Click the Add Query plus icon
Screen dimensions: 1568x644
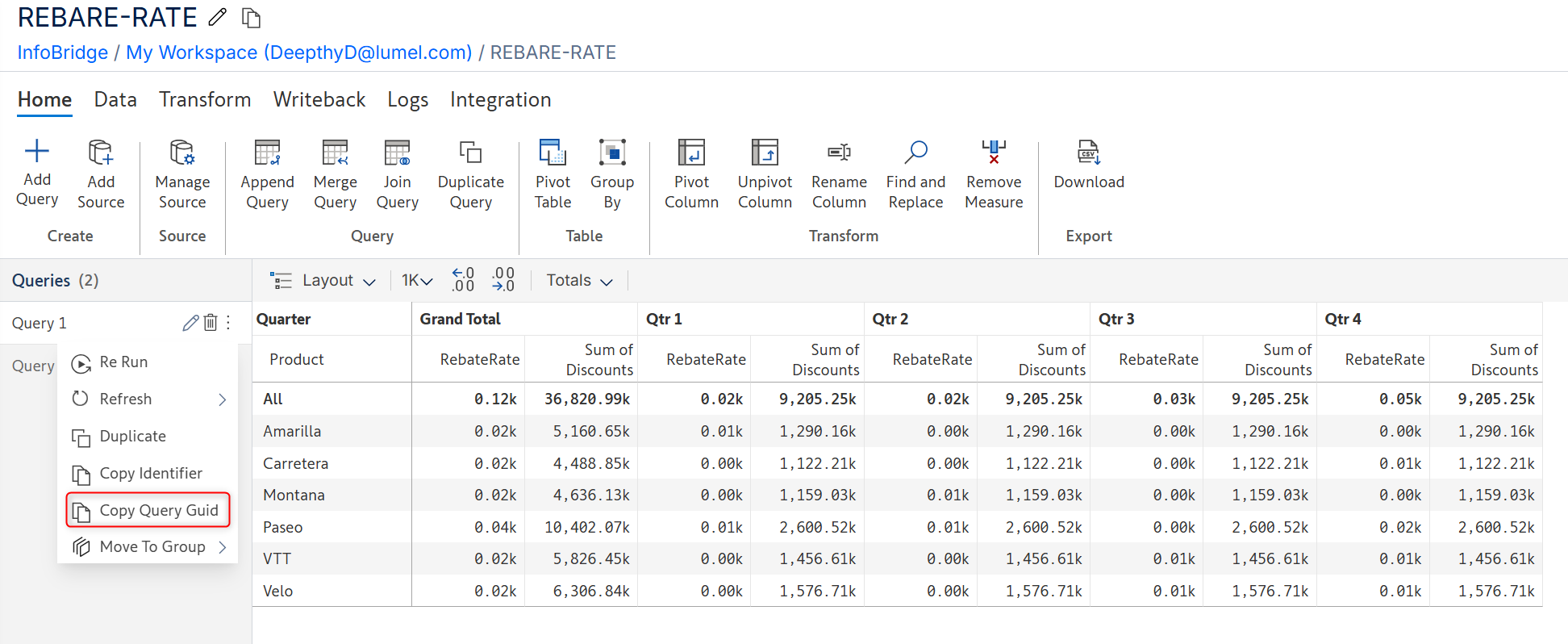pyautogui.click(x=37, y=152)
